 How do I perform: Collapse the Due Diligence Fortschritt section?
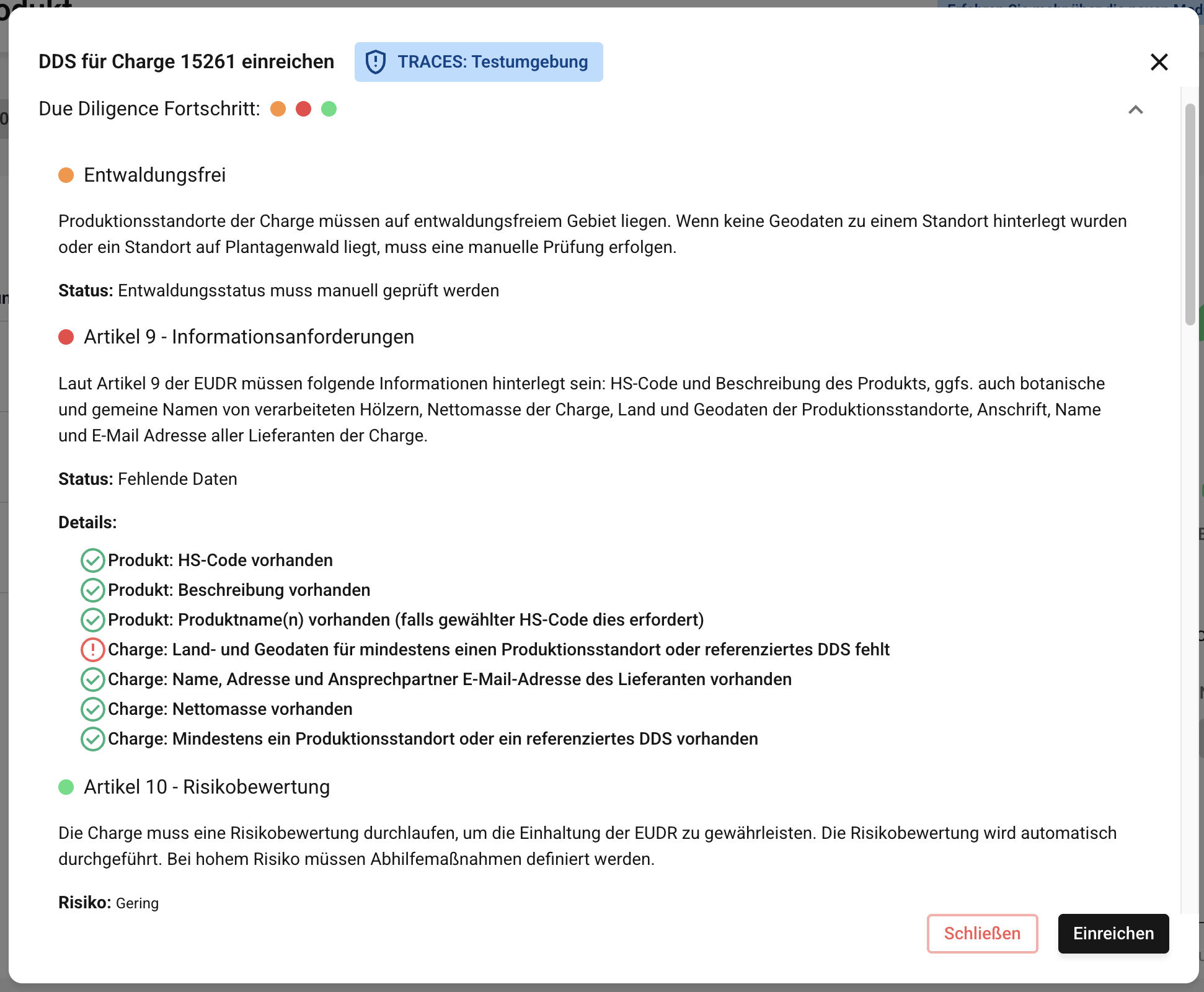coord(1135,110)
